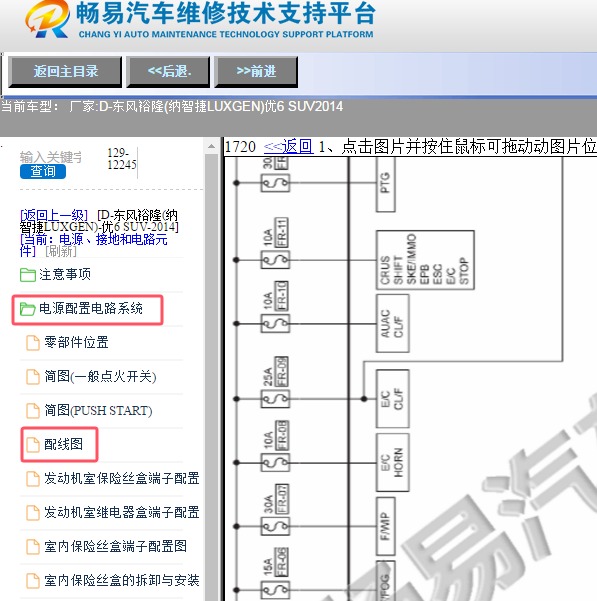Open the 注意事项 folder
The image size is (597, 601).
pos(65,274)
